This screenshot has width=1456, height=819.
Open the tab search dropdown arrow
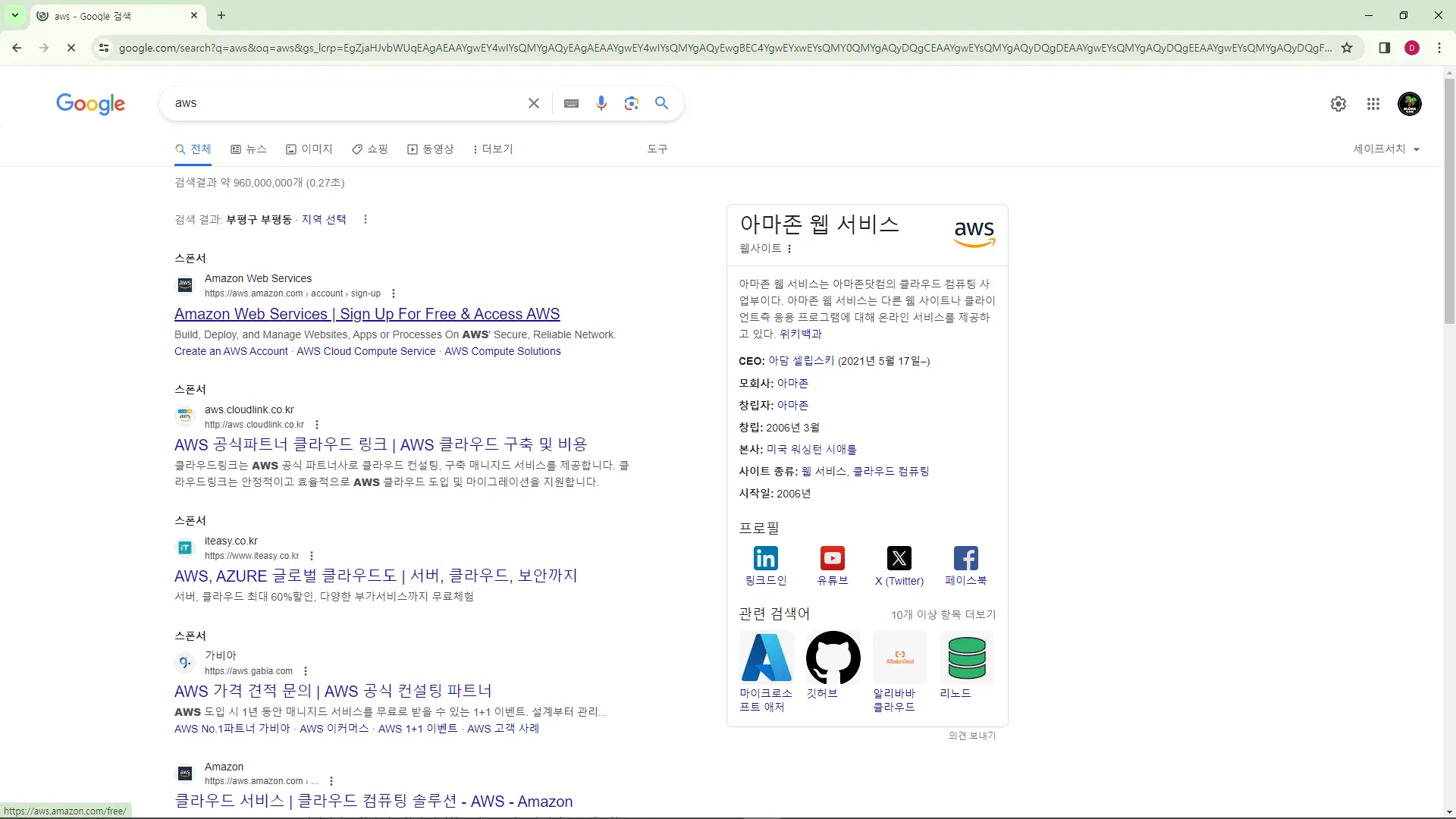click(x=14, y=15)
